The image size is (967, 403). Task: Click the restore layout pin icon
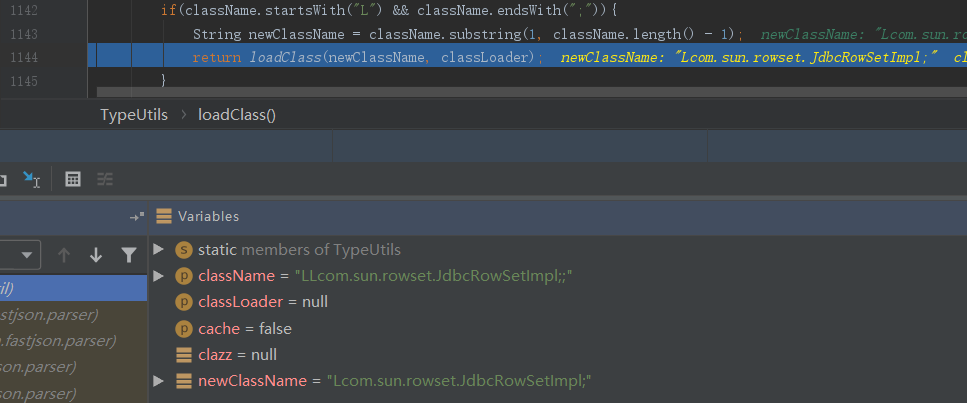pyautogui.click(x=137, y=217)
